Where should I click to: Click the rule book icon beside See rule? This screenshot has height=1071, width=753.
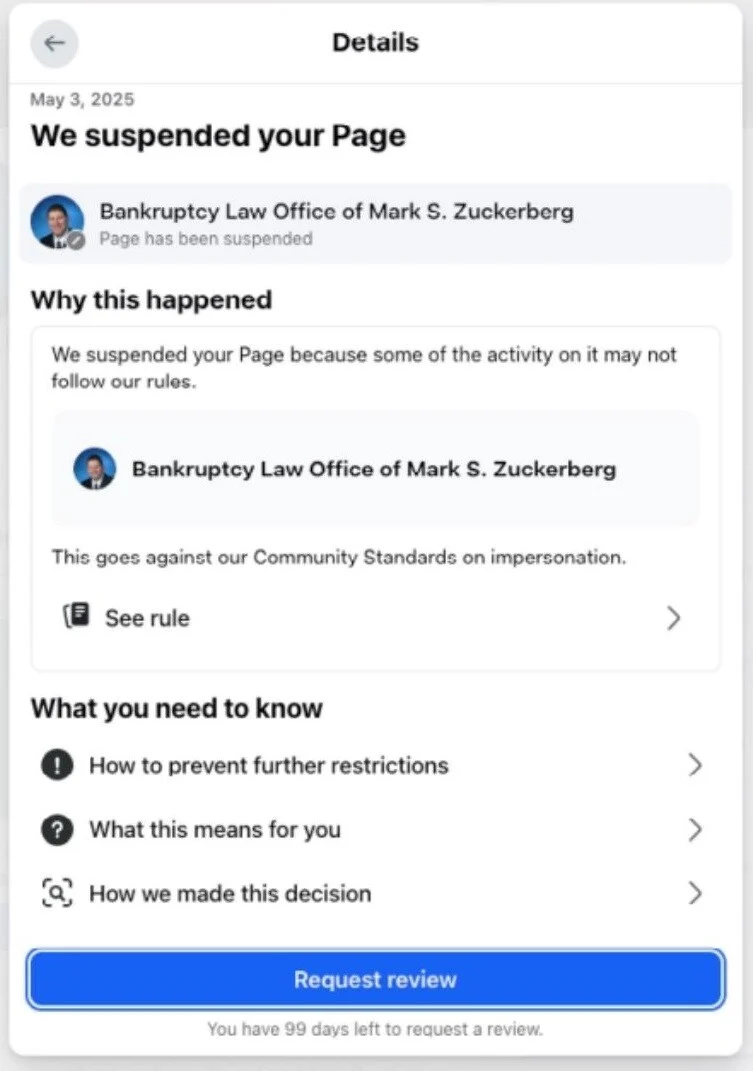(77, 616)
